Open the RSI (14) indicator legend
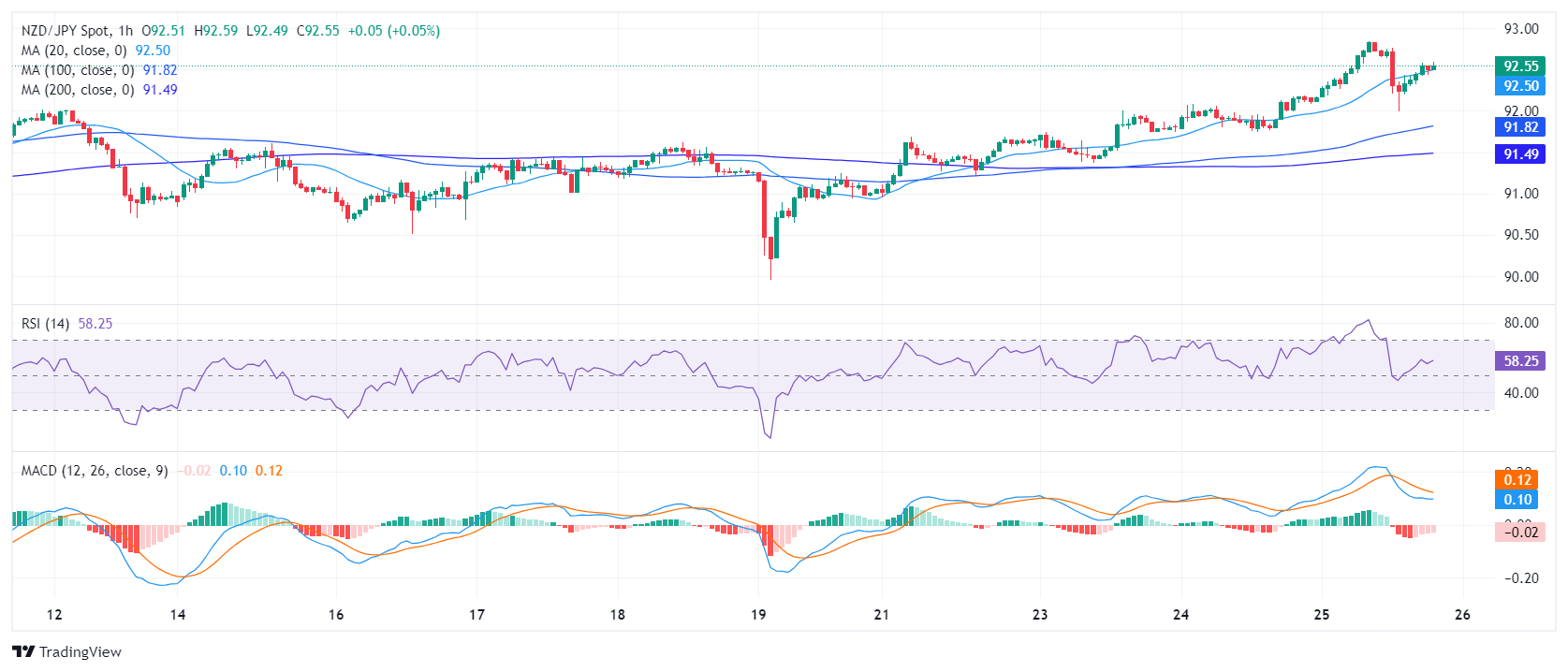Screen dimensions: 1568x672 [x=45, y=324]
